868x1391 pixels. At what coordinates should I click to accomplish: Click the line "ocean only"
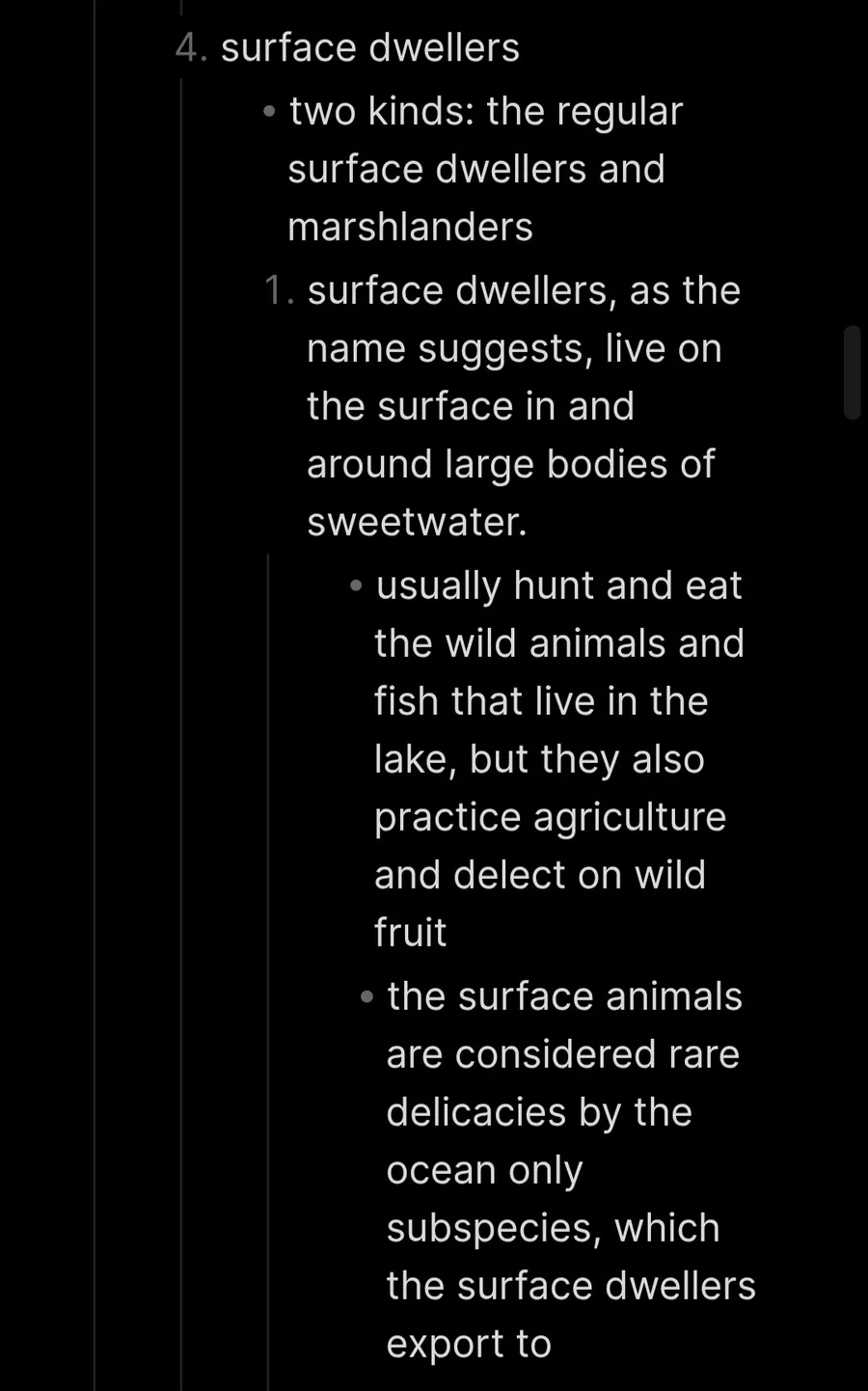coord(484,1170)
